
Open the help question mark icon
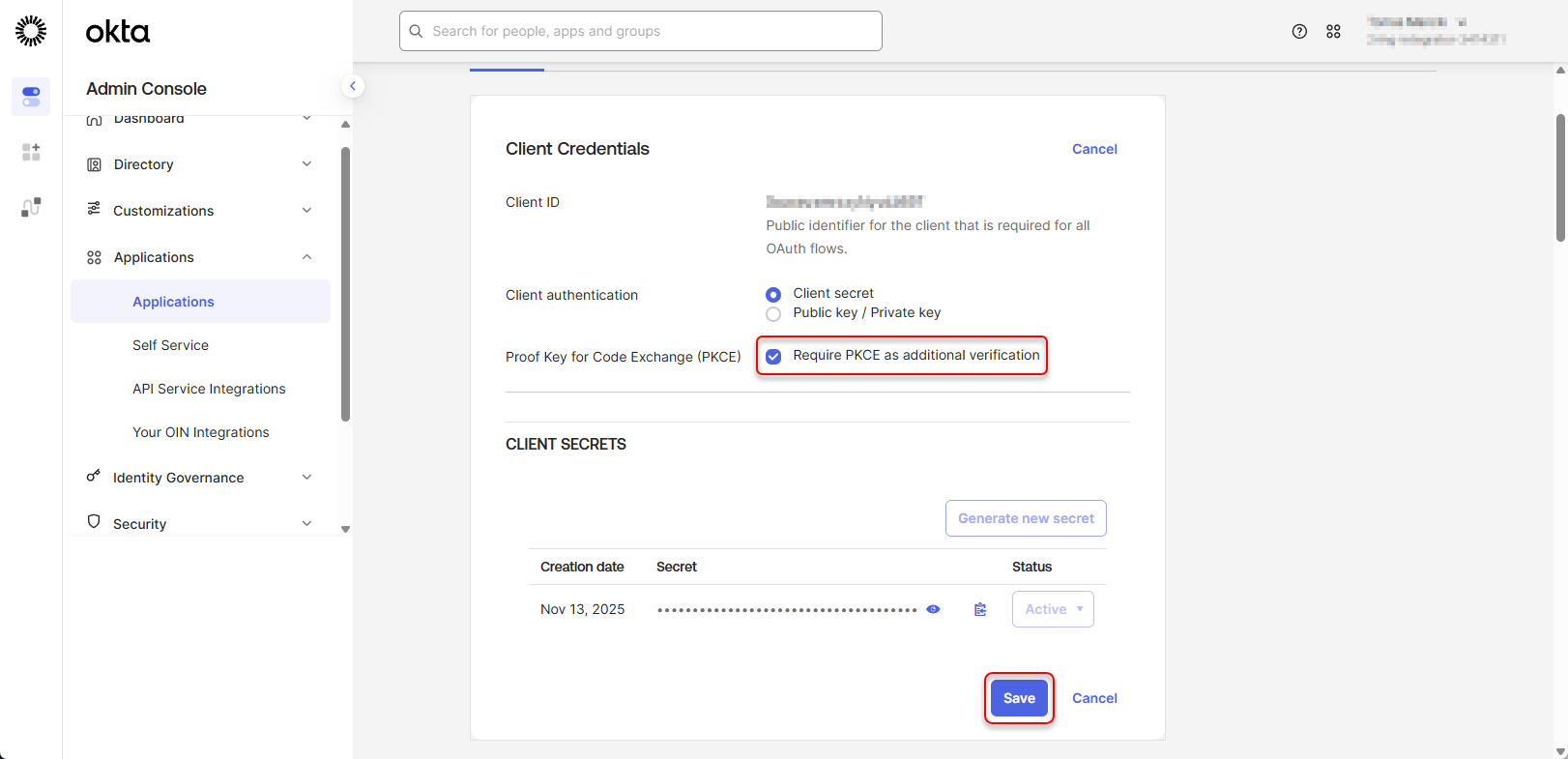point(1299,32)
